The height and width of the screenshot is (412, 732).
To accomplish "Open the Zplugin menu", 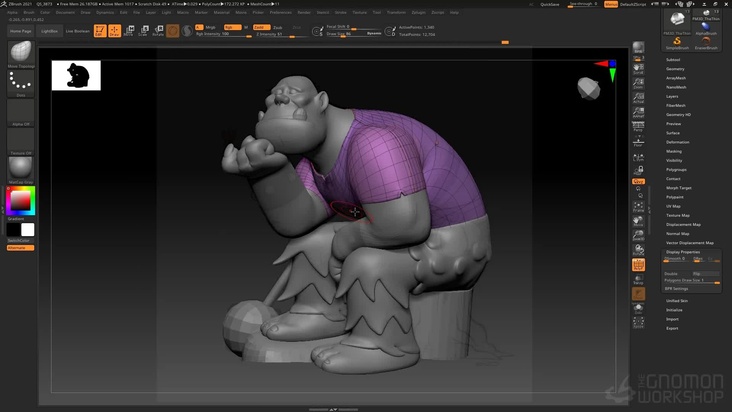I will pos(418,13).
